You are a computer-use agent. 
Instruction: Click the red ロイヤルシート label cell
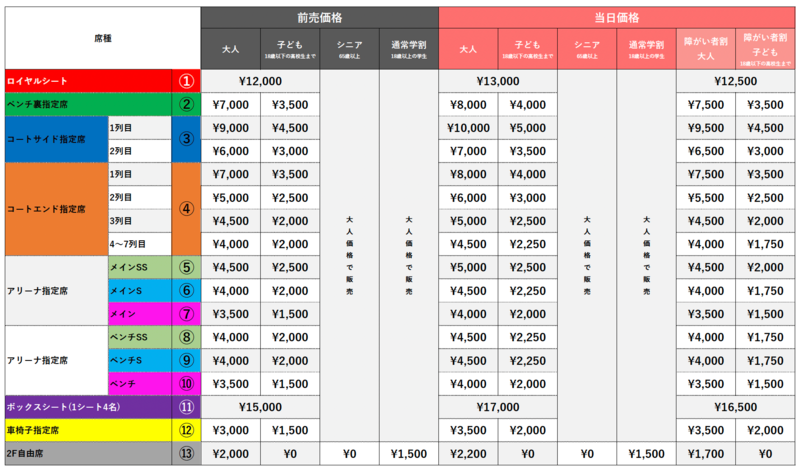87,80
